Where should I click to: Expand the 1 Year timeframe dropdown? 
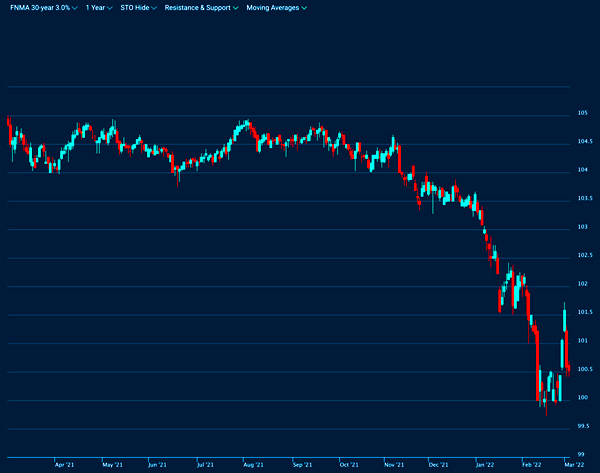click(99, 7)
